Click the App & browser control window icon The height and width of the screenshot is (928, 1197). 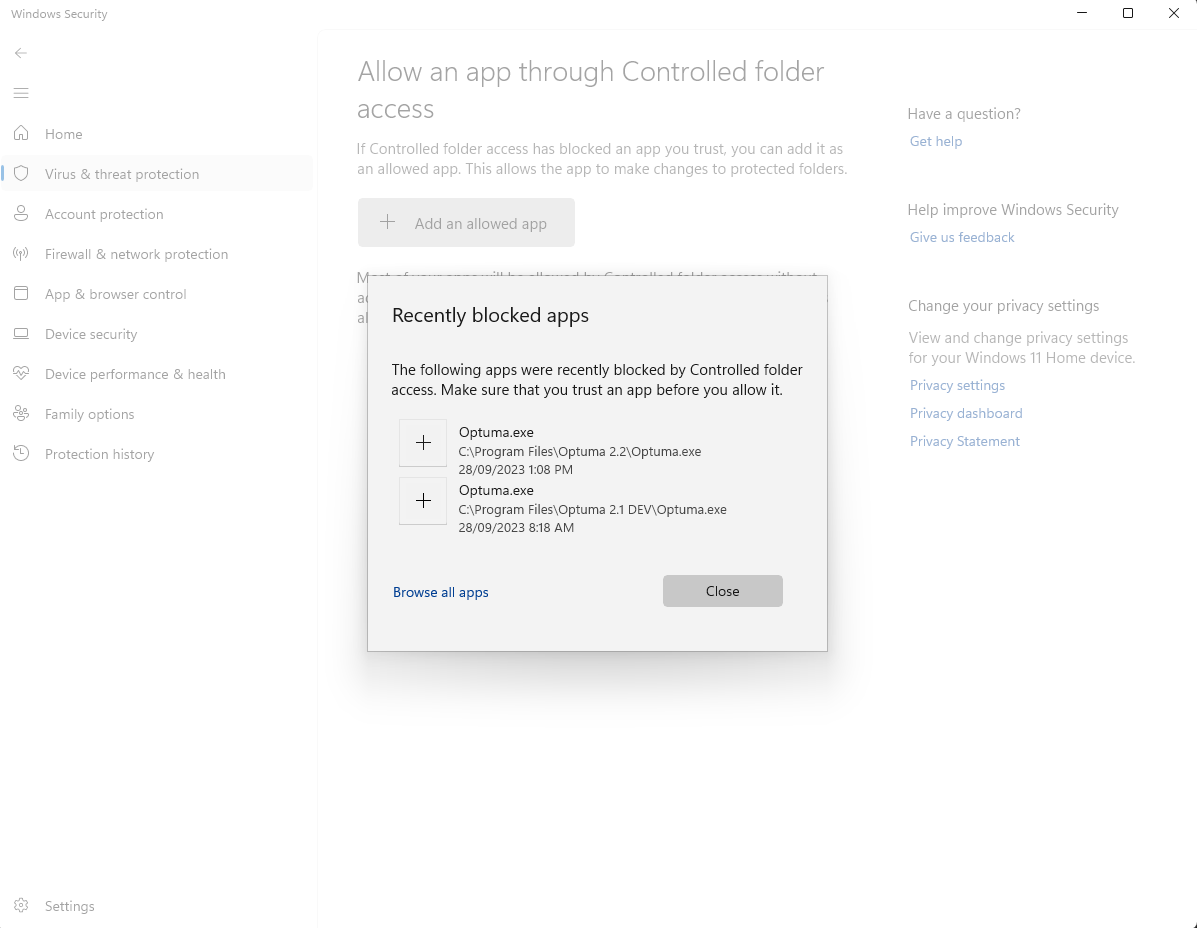[21, 294]
